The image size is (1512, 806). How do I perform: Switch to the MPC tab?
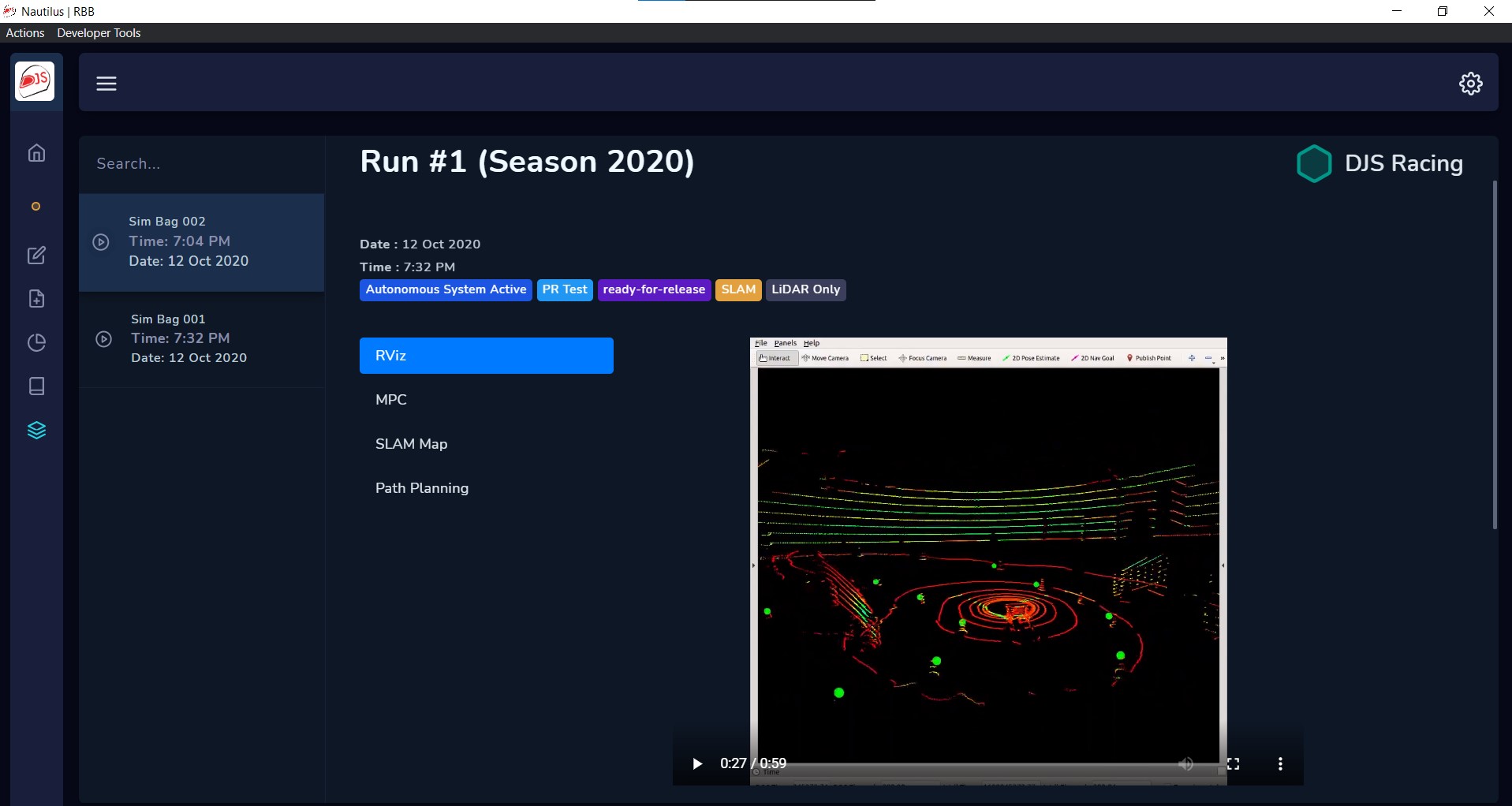[x=487, y=400]
